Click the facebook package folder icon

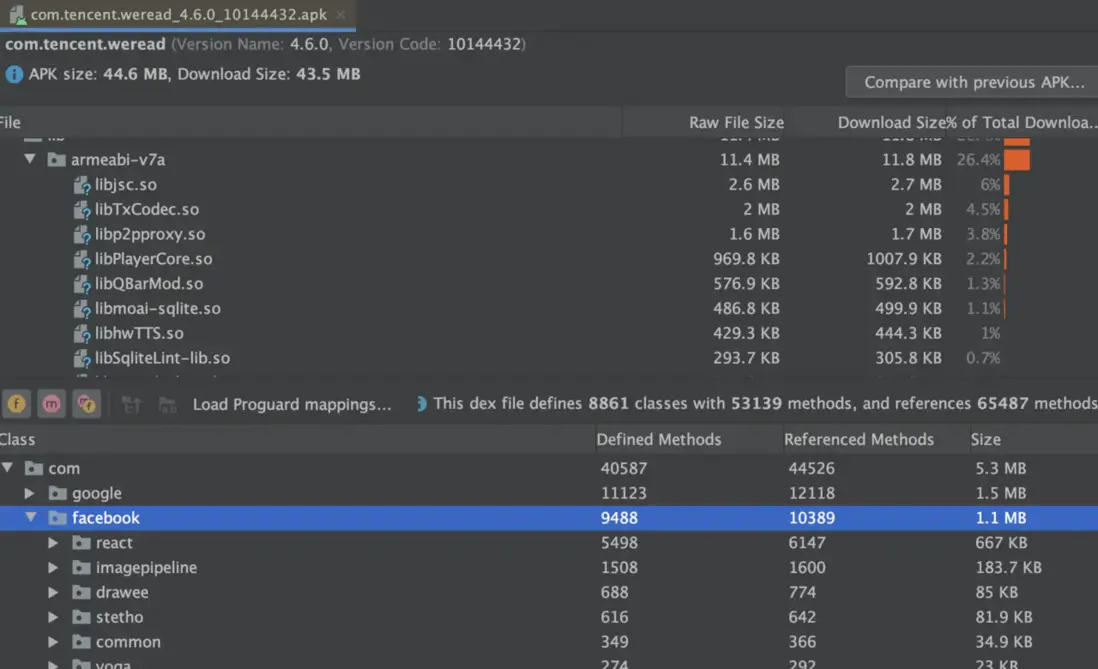click(58, 518)
